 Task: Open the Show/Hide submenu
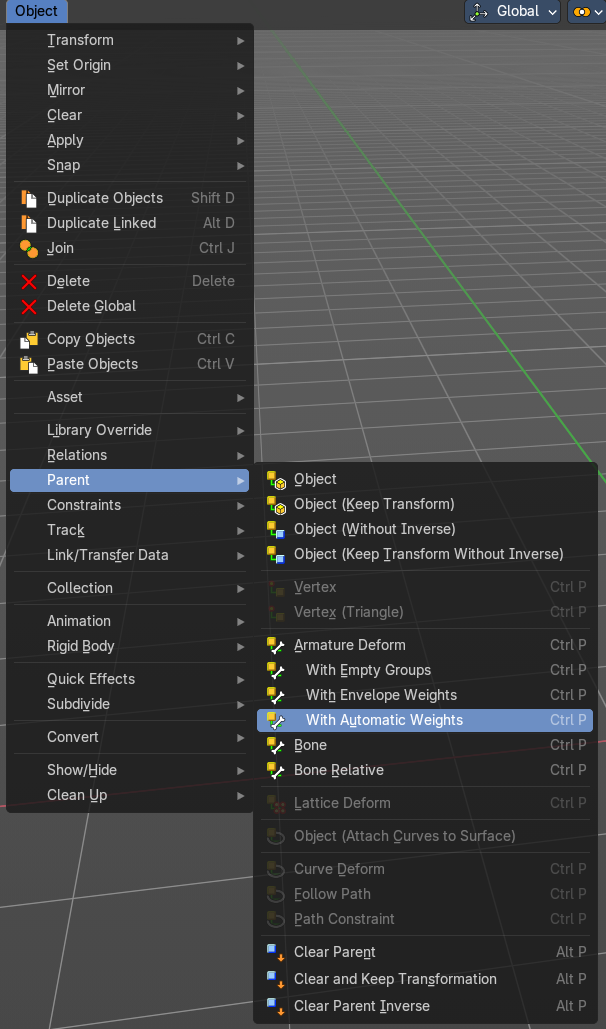pyautogui.click(x=129, y=770)
